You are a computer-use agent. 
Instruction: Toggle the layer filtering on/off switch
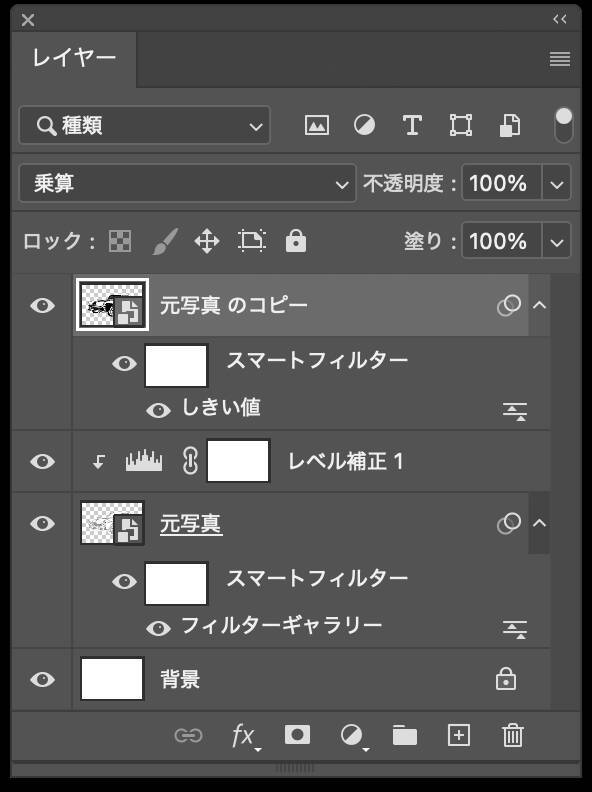(563, 124)
